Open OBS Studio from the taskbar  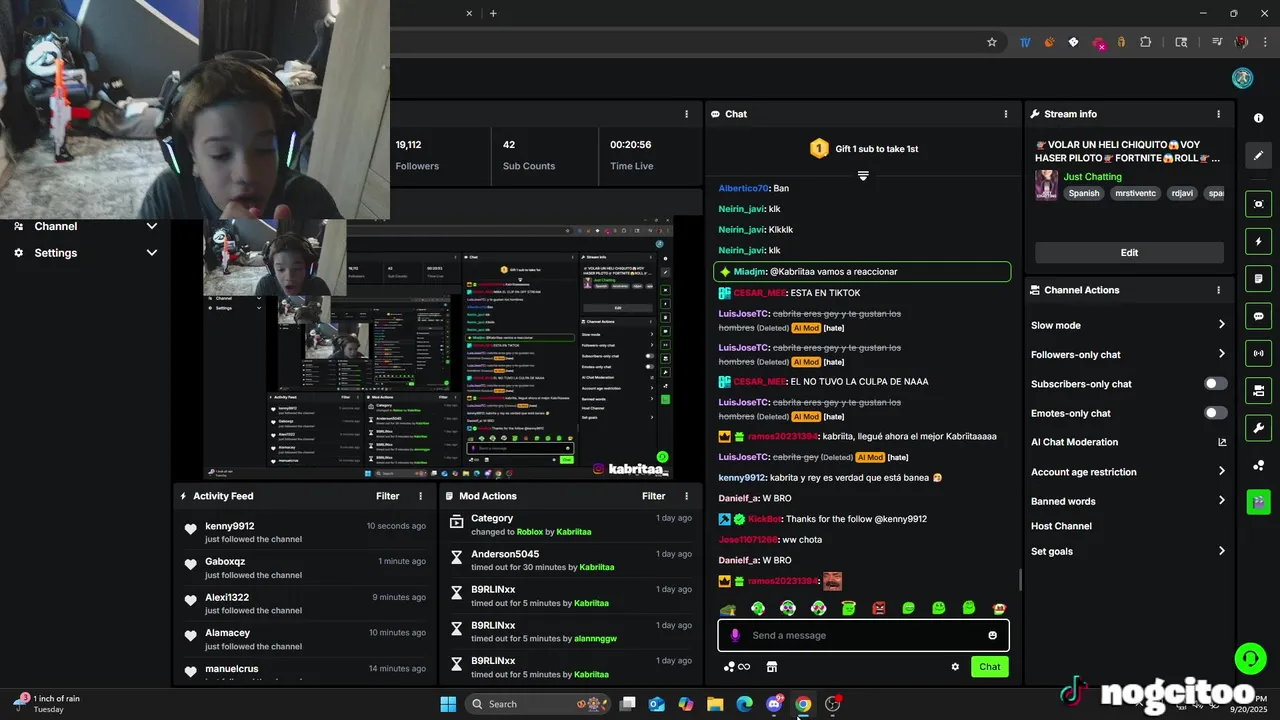[832, 704]
